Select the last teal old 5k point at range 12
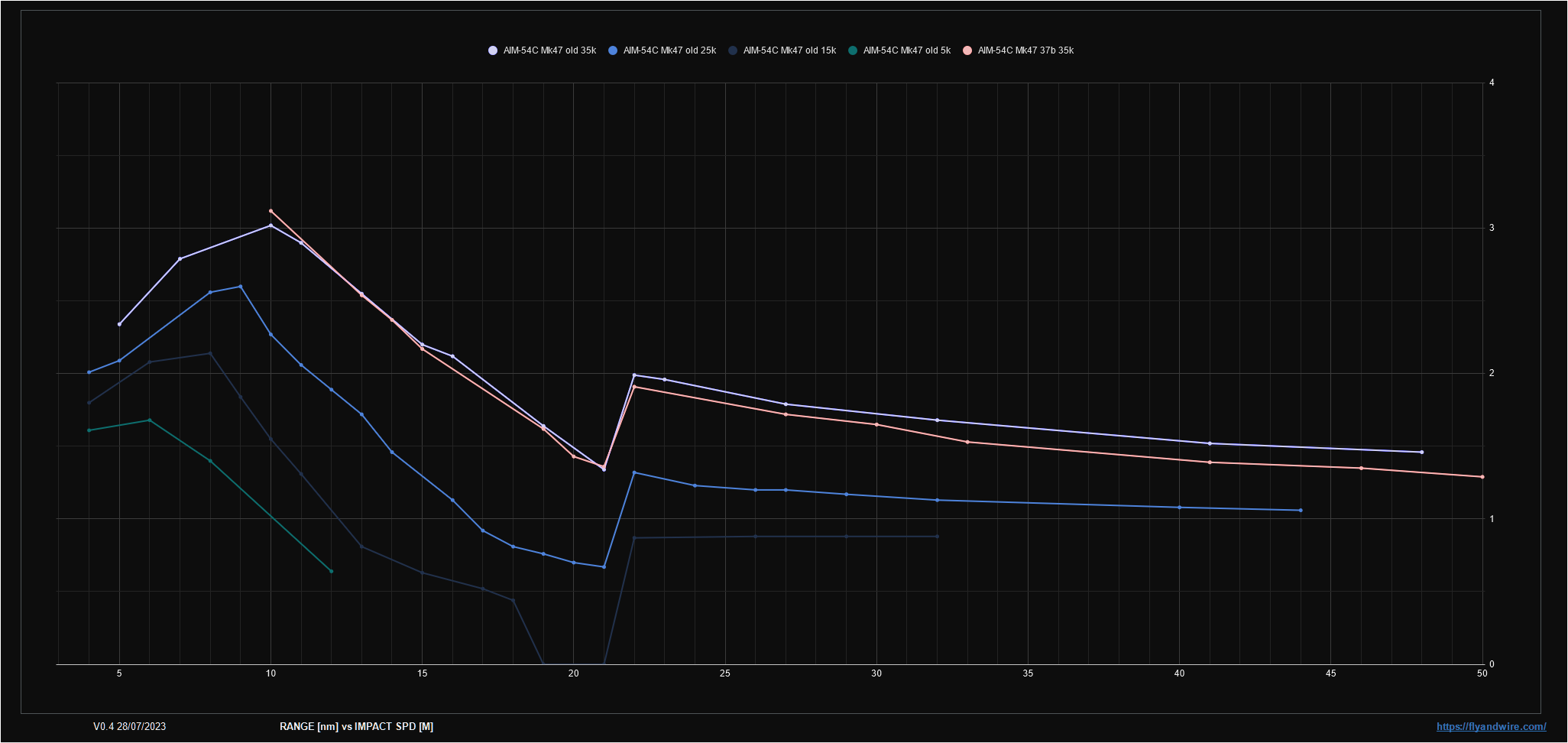This screenshot has height=743, width=1568. coord(331,572)
